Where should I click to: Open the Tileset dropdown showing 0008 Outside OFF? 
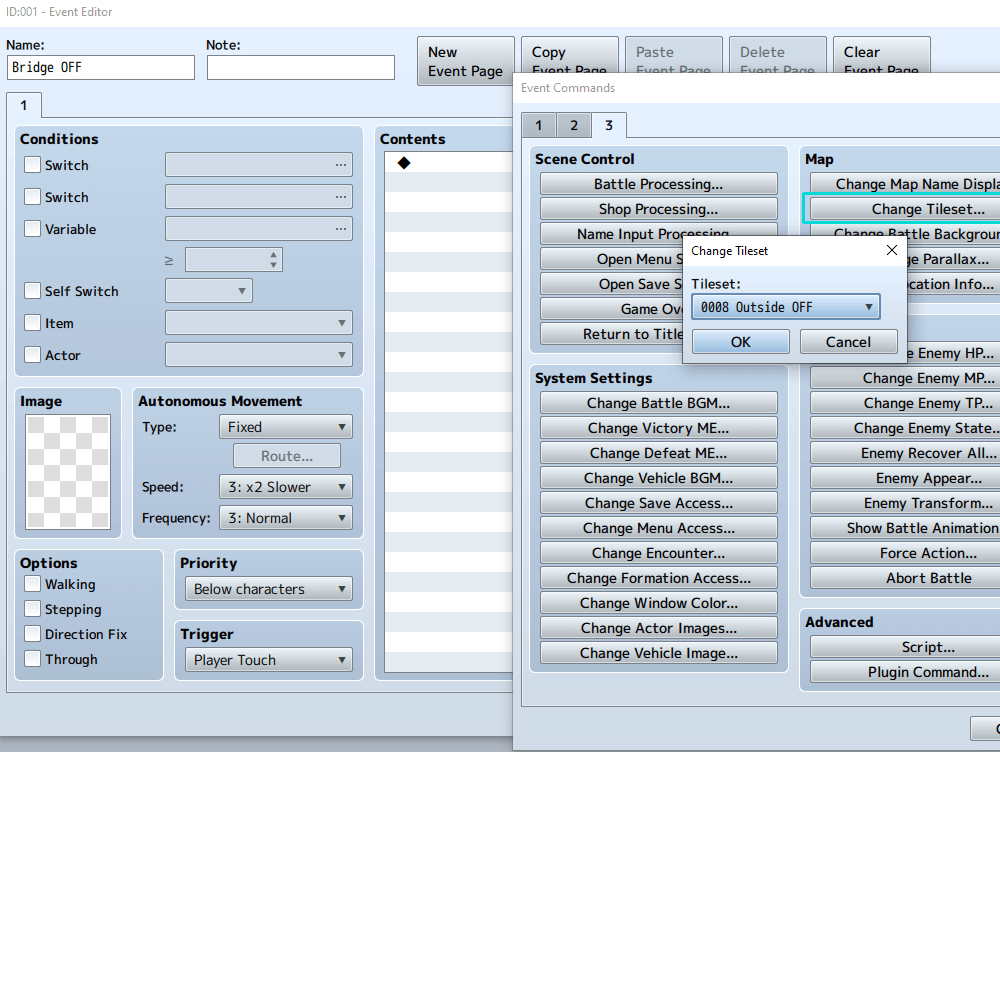pos(785,307)
